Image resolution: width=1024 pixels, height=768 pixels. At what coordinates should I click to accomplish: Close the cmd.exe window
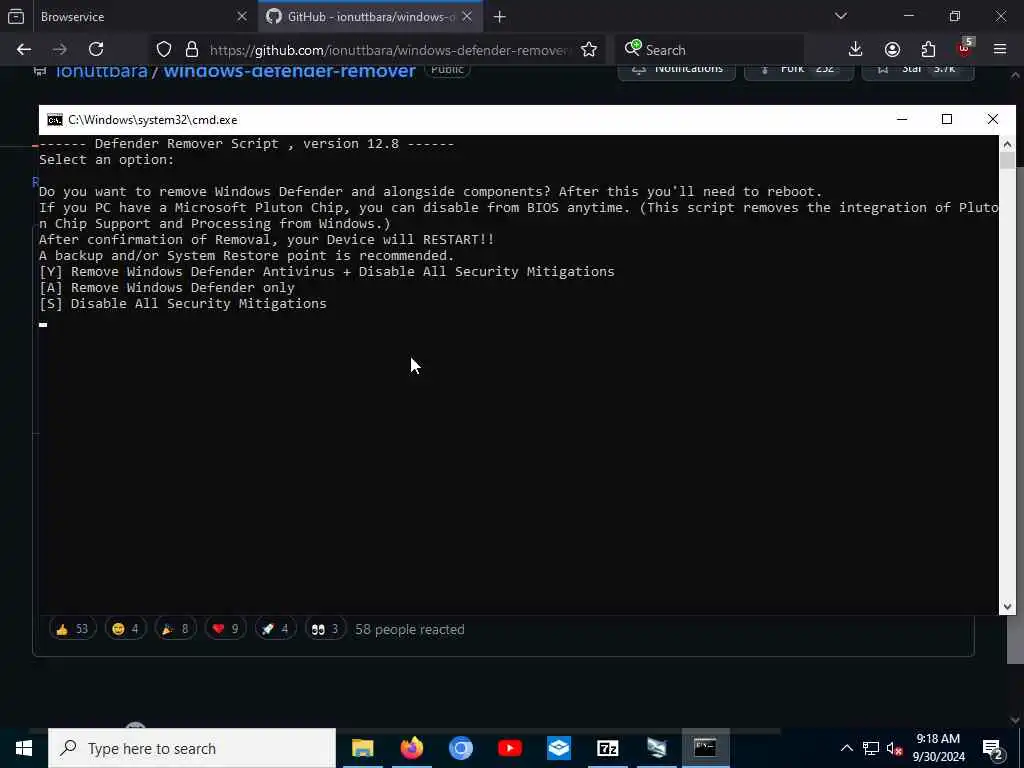pos(993,120)
